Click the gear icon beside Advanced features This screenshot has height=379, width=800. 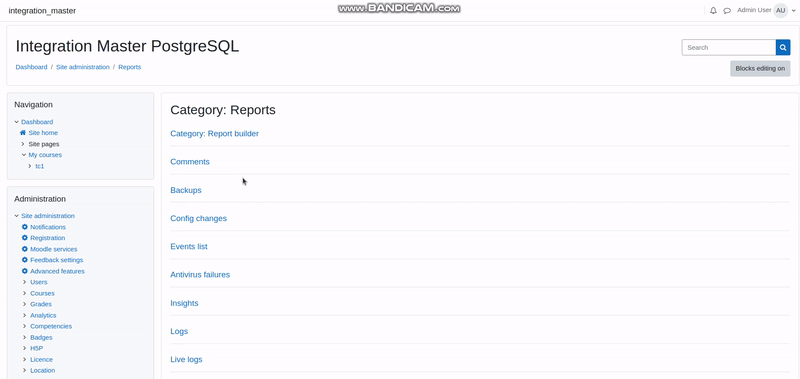point(24,271)
